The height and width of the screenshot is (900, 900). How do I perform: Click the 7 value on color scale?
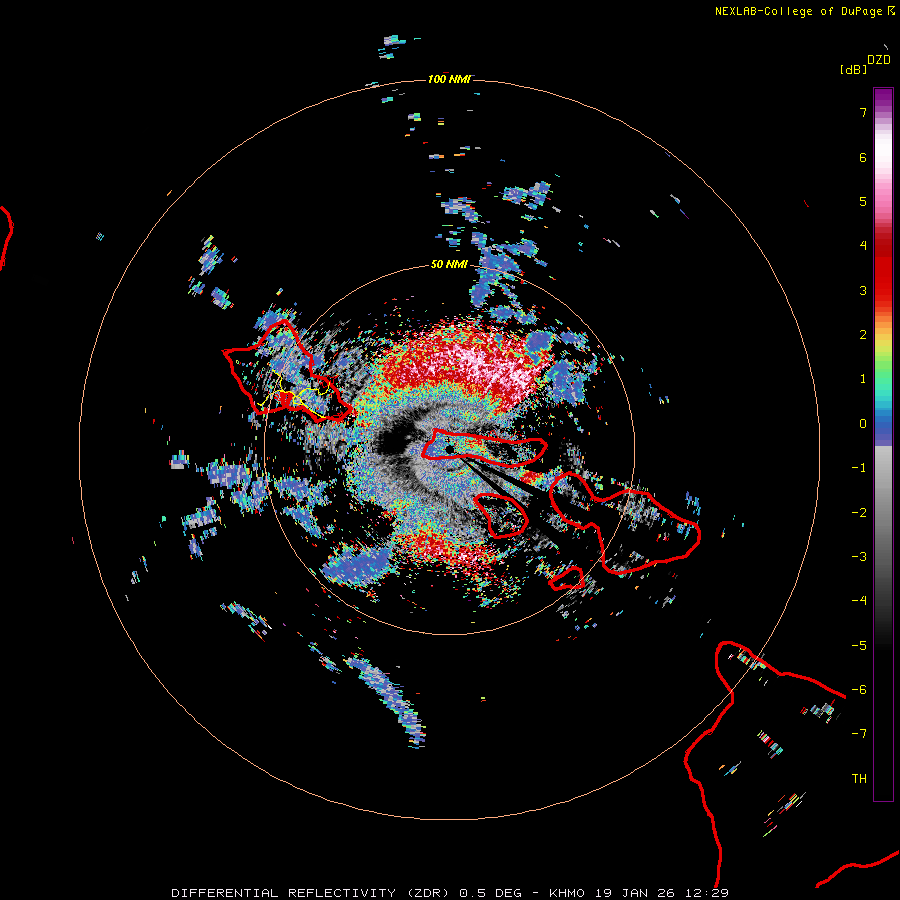point(863,112)
